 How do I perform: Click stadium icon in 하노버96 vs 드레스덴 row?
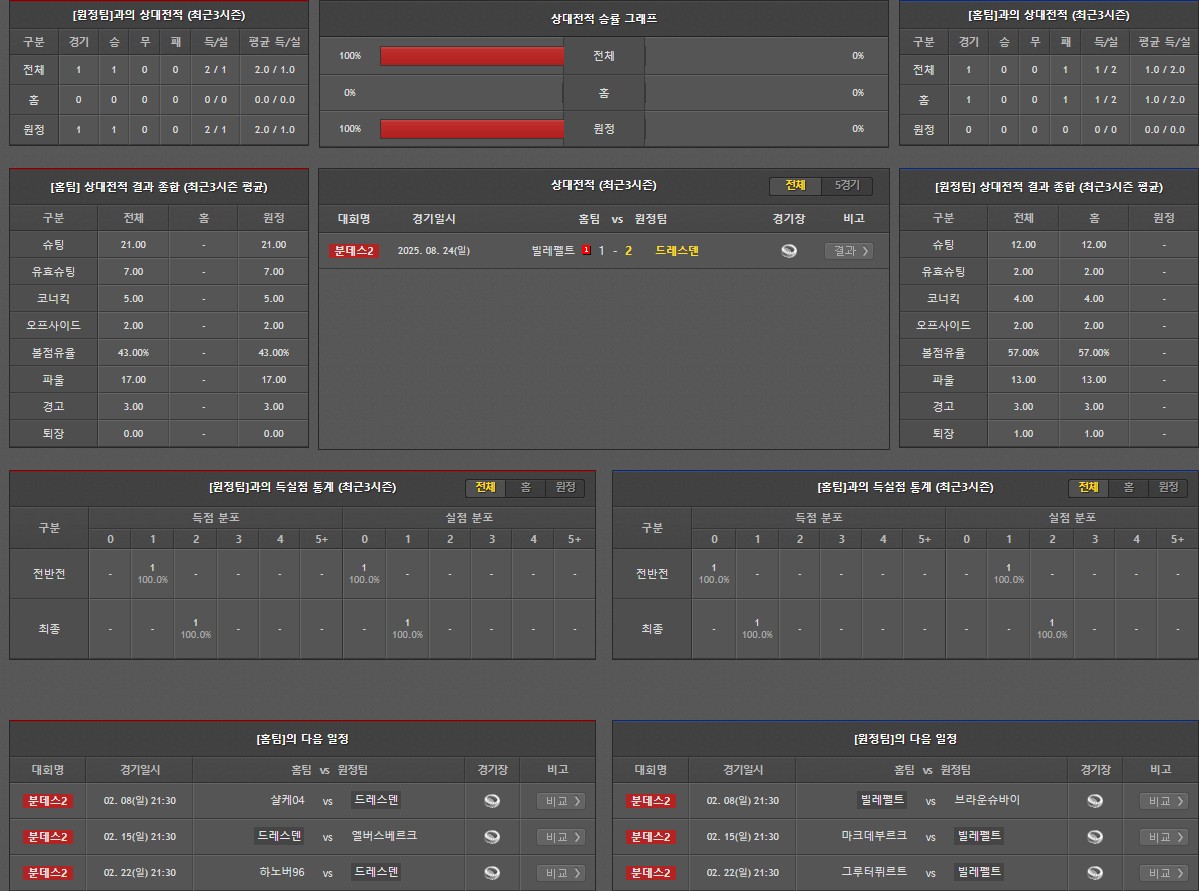point(492,873)
